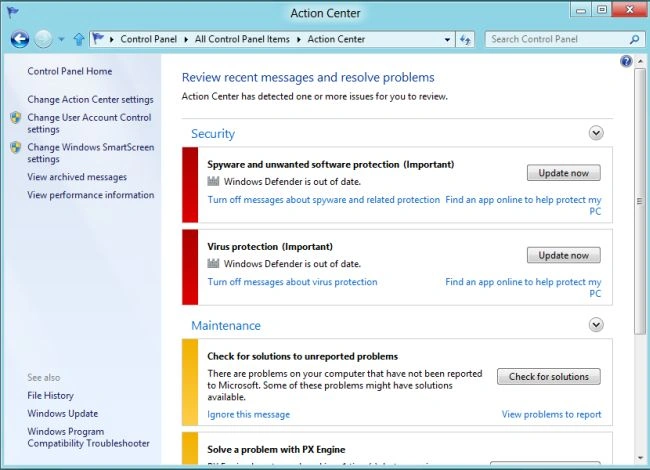Click the shield icon beside Windows SmartScreen
This screenshot has height=470, width=650.
16,147
